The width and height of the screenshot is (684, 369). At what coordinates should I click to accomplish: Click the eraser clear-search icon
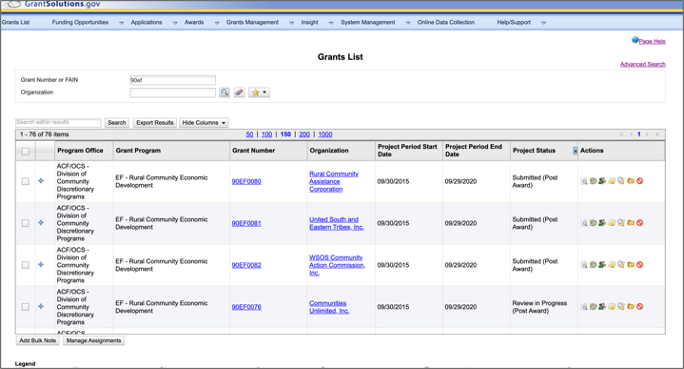[x=239, y=92]
